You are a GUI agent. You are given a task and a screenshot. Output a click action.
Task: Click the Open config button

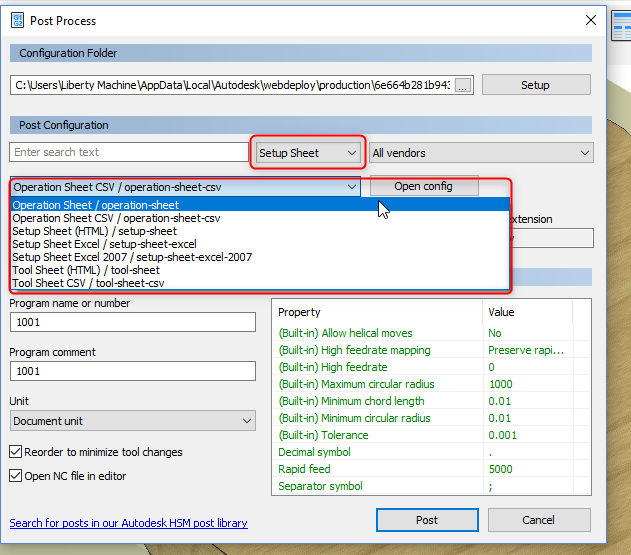(x=423, y=186)
